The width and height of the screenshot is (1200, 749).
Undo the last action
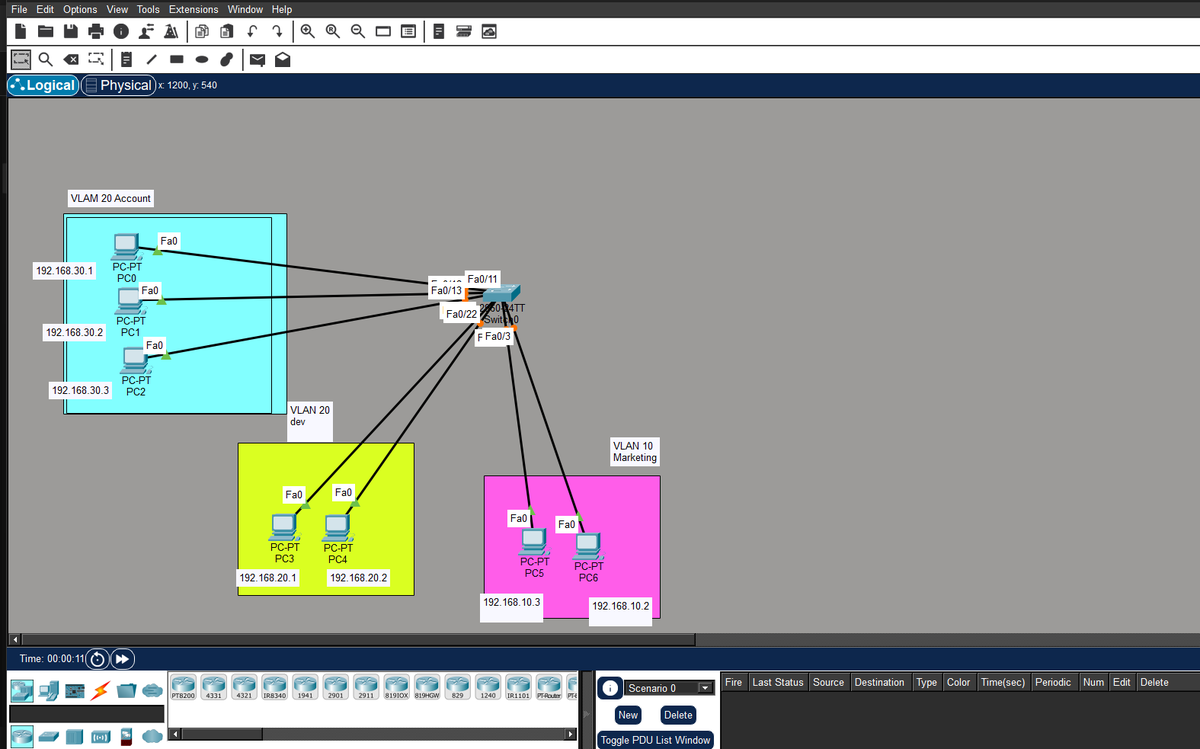253,32
